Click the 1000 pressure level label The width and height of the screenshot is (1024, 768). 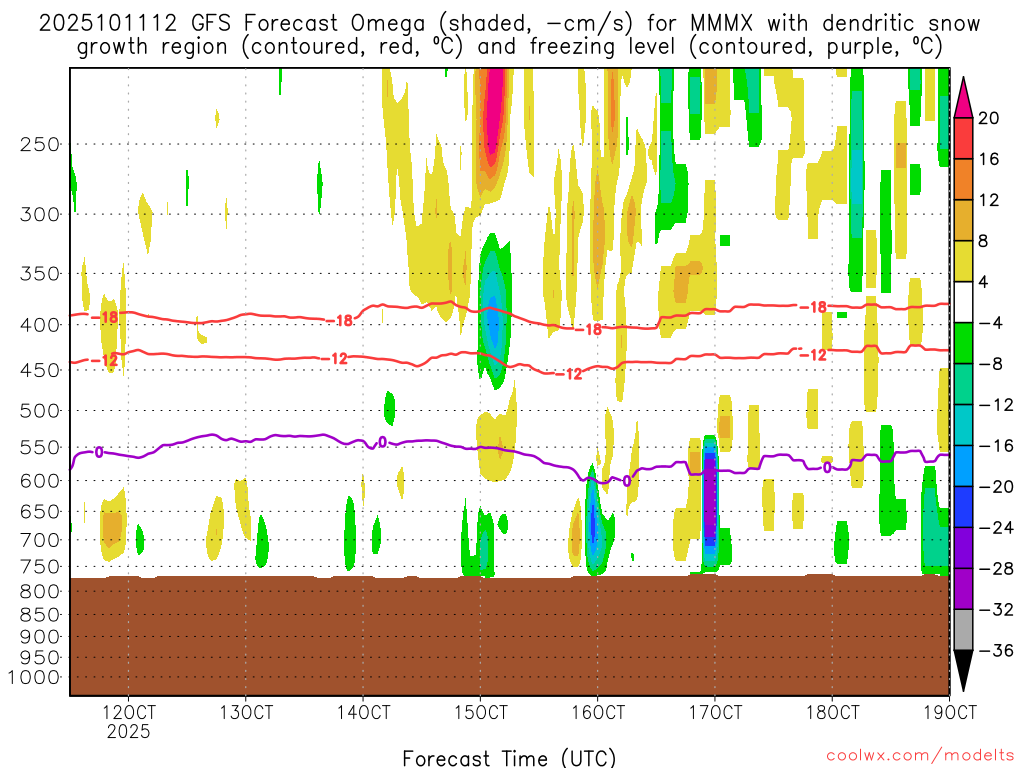point(34,678)
